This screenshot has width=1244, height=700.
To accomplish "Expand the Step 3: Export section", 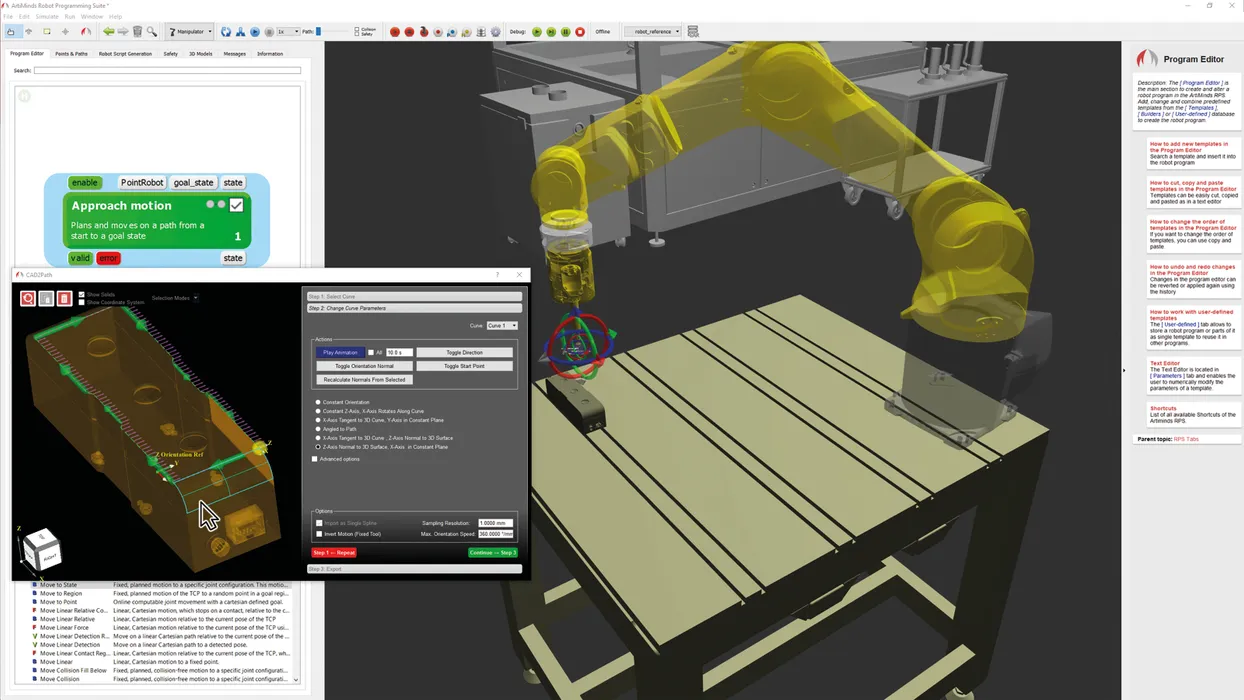I will (414, 569).
